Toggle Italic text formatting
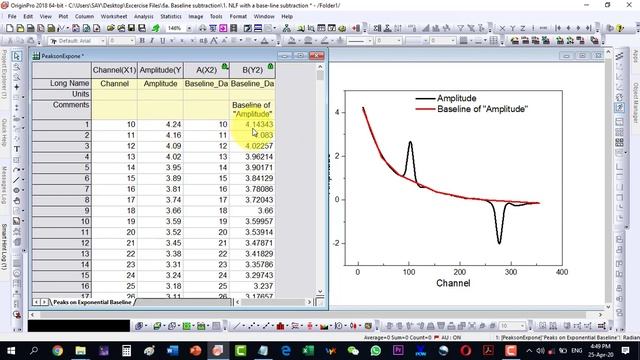Image resolution: width=640 pixels, height=360 pixels. [x=152, y=40]
